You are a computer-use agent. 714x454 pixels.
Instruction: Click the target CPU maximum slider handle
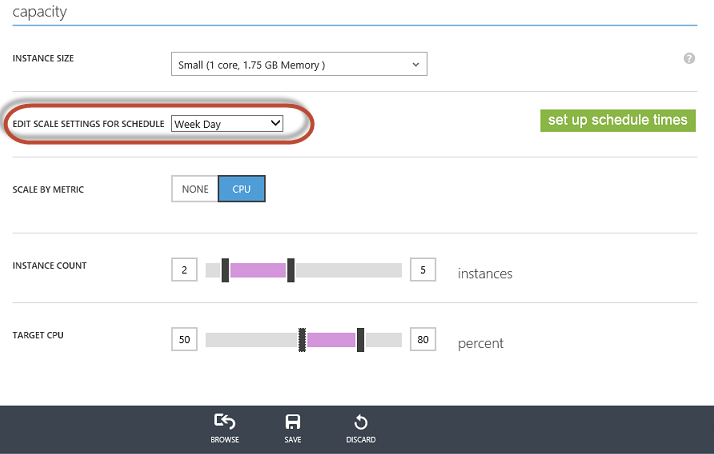[x=360, y=340]
